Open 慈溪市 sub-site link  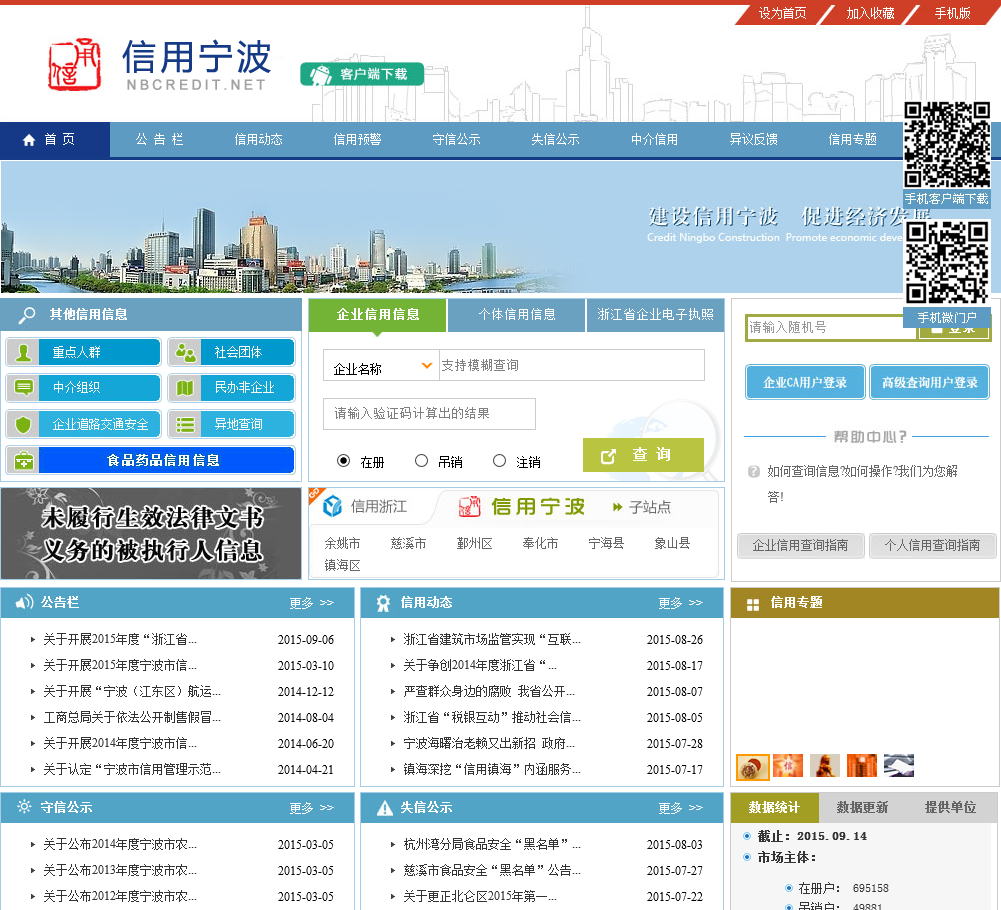click(409, 543)
